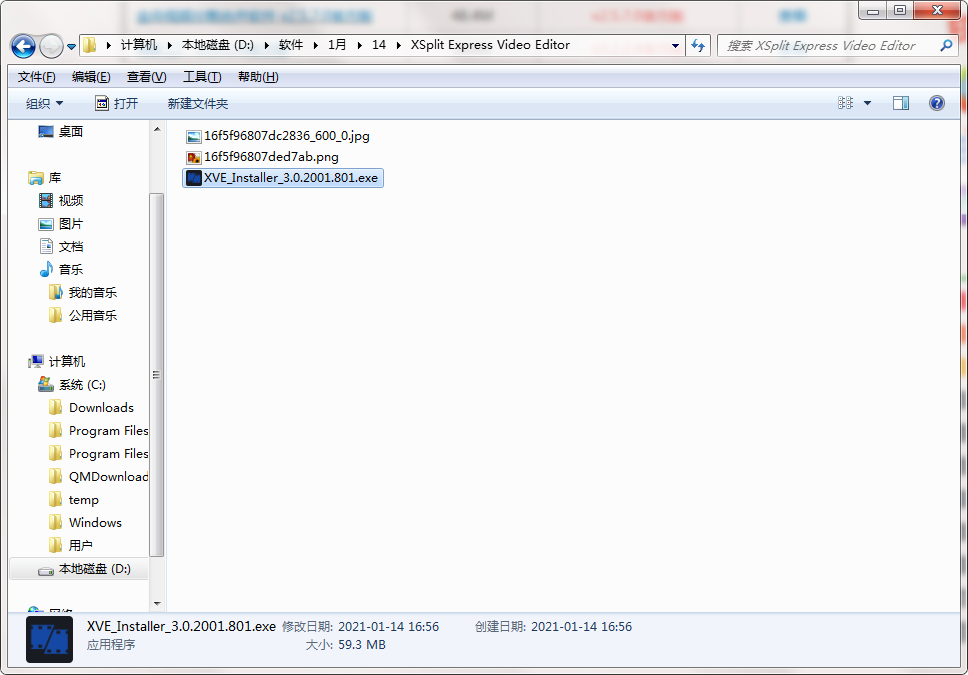Image resolution: width=968 pixels, height=675 pixels.
Task: Select 计算机 in the address breadcrumb
Action: click(139, 45)
